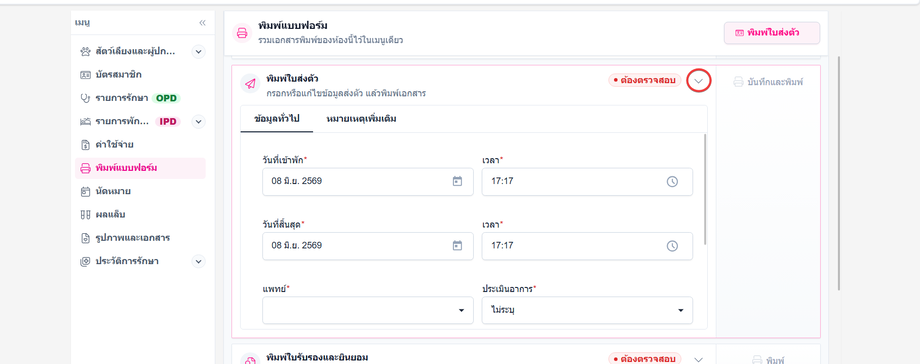This screenshot has width=920, height=364.
Task: Click the icon of พิมพ์ใบรับรองและยินยอม section
Action: click(250, 360)
